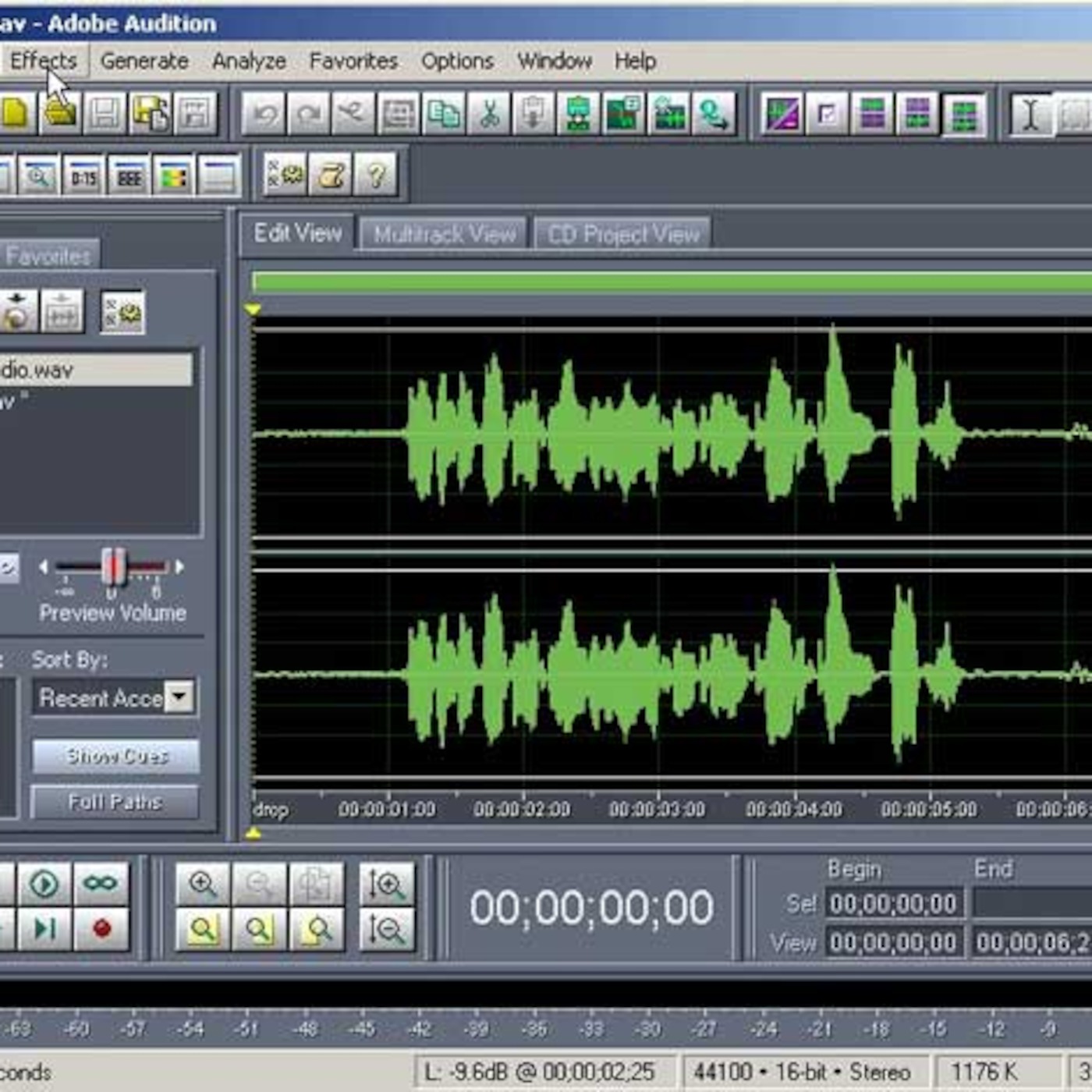The image size is (1092, 1092).
Task: Click the View End time field
Action: [x=1032, y=943]
